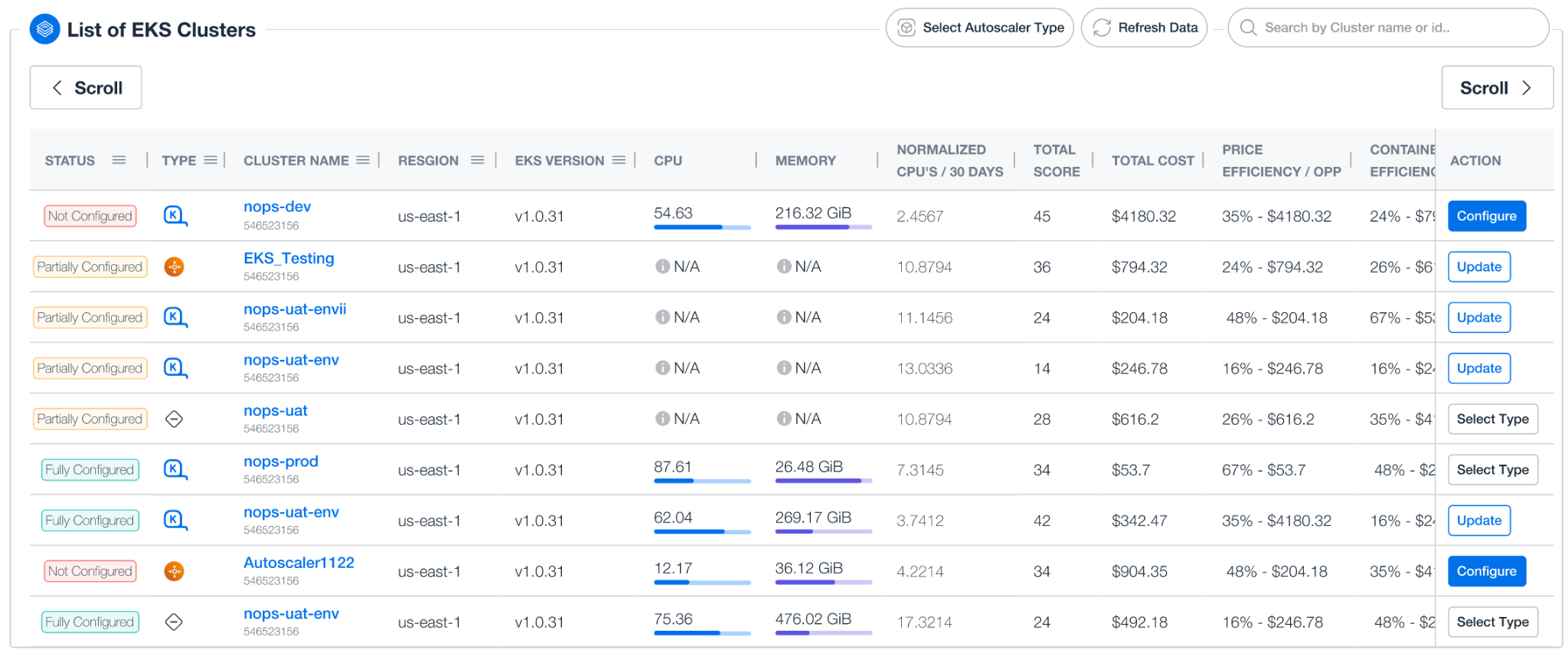This screenshot has width=1568, height=656.
Task: Update the nops-uat-envii cluster
Action: 1479,317
